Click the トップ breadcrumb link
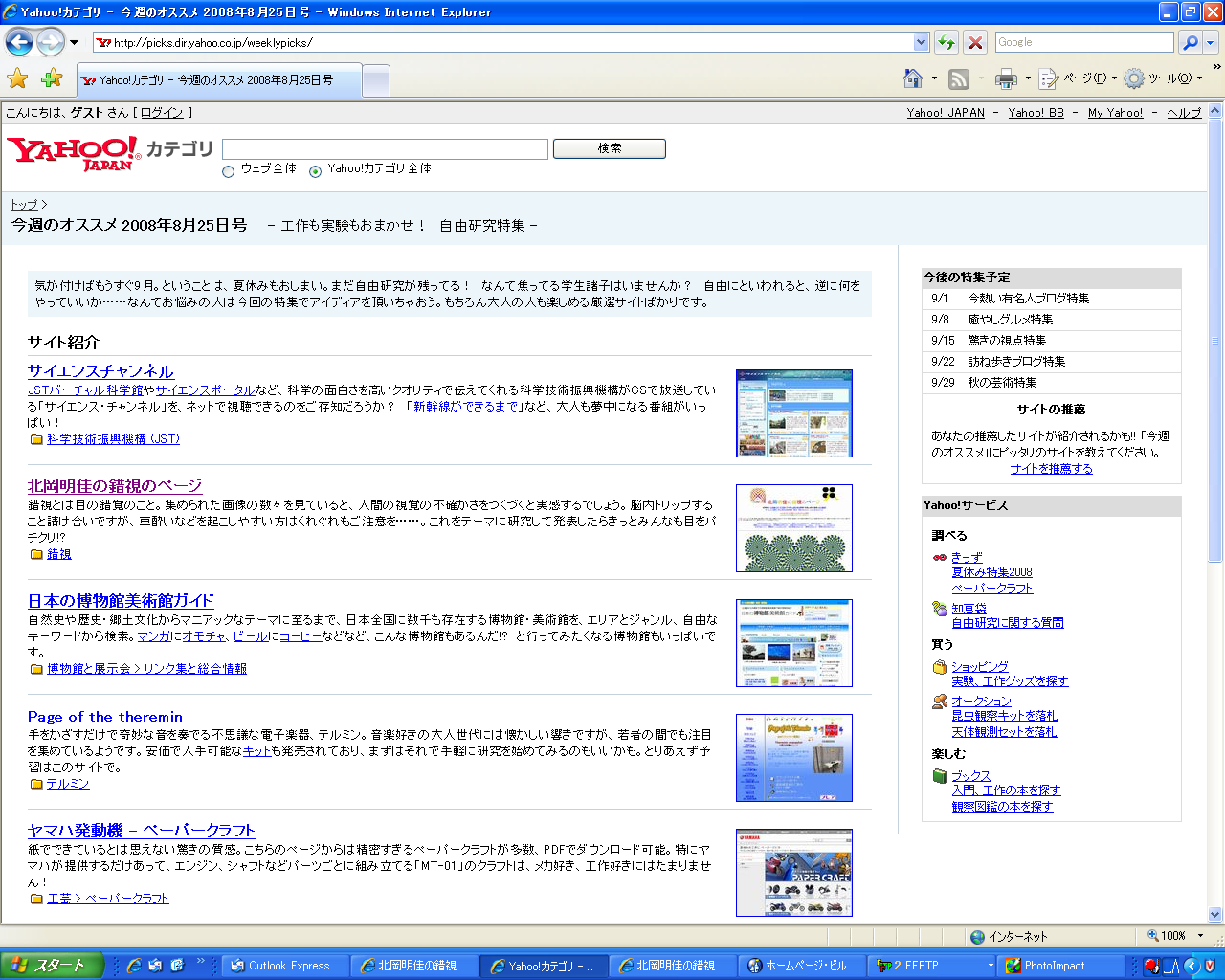This screenshot has width=1225, height=980. (x=24, y=205)
